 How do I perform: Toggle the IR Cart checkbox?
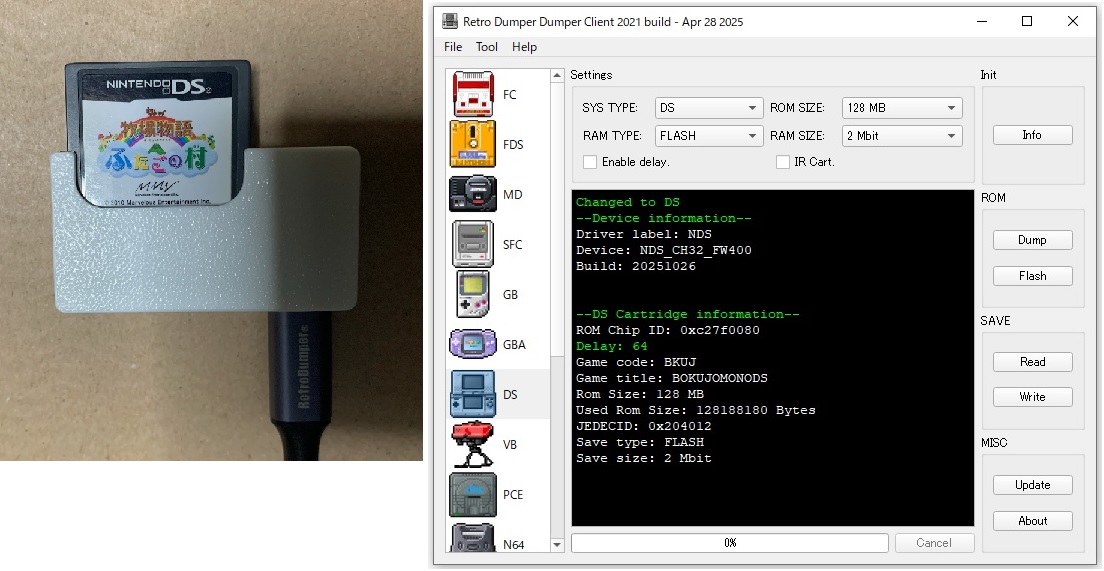click(x=782, y=162)
